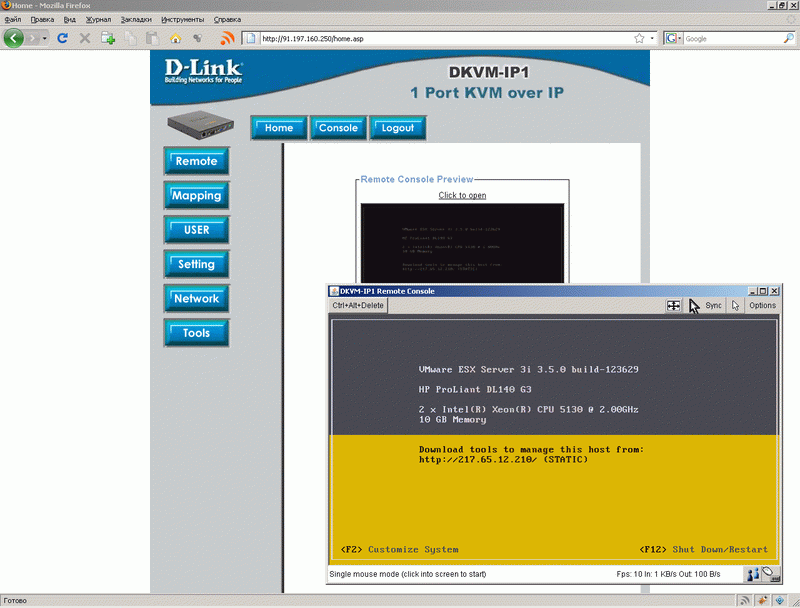The width and height of the screenshot is (800, 608).
Task: Go back with the green Back arrow
Action: click(14, 38)
